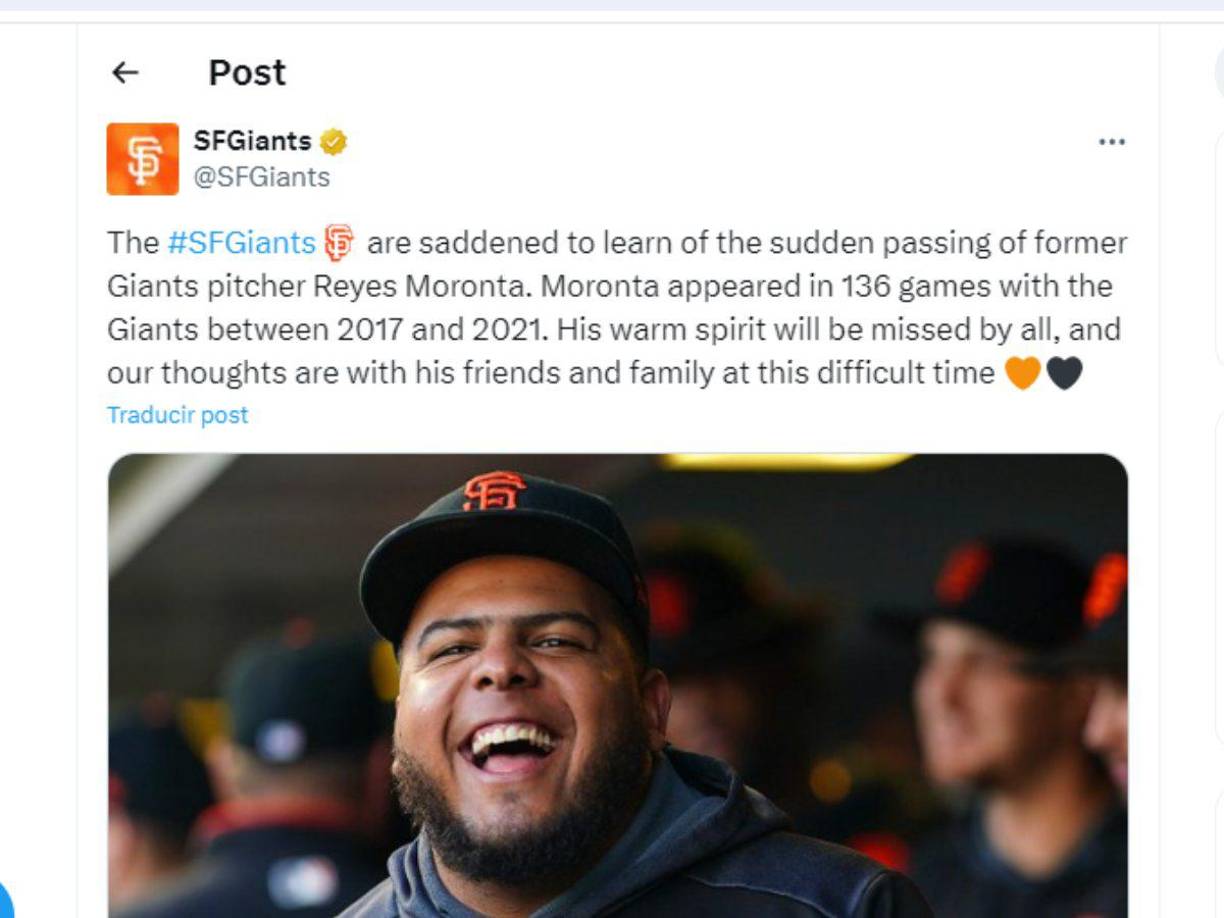This screenshot has width=1224, height=918.
Task: Click the more options ellipsis on the post
Action: (x=1112, y=143)
